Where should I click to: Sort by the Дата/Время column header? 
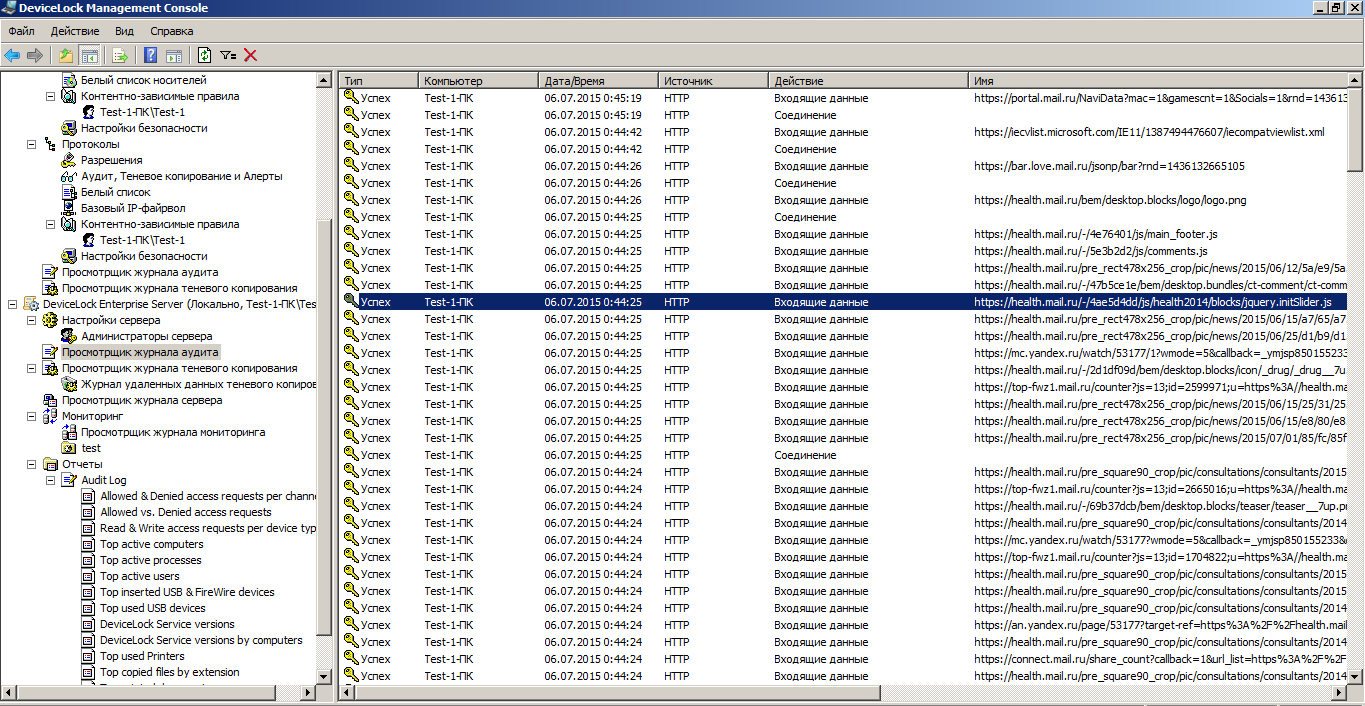tap(599, 80)
